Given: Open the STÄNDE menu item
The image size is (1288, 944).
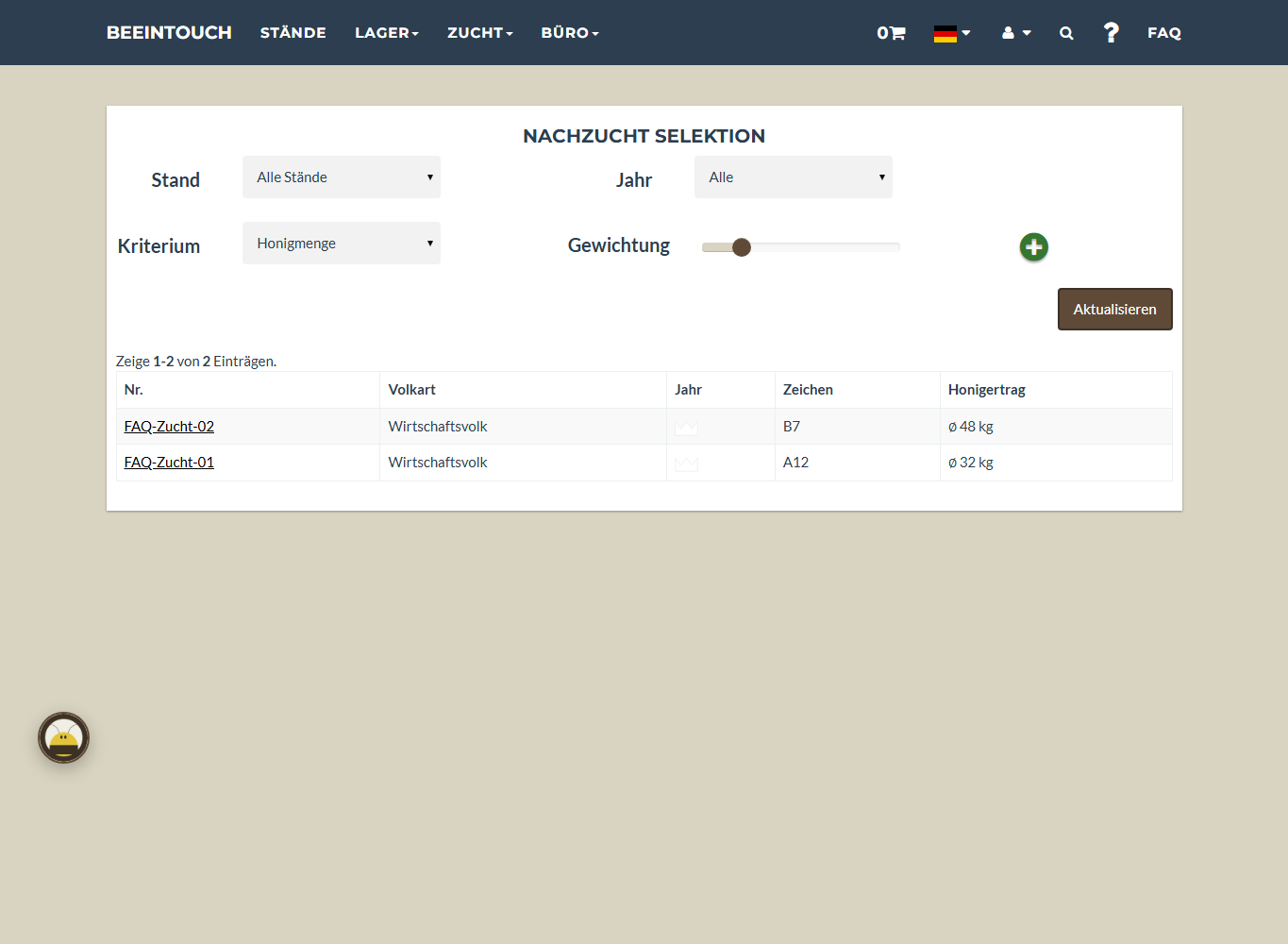Looking at the screenshot, I should (293, 33).
